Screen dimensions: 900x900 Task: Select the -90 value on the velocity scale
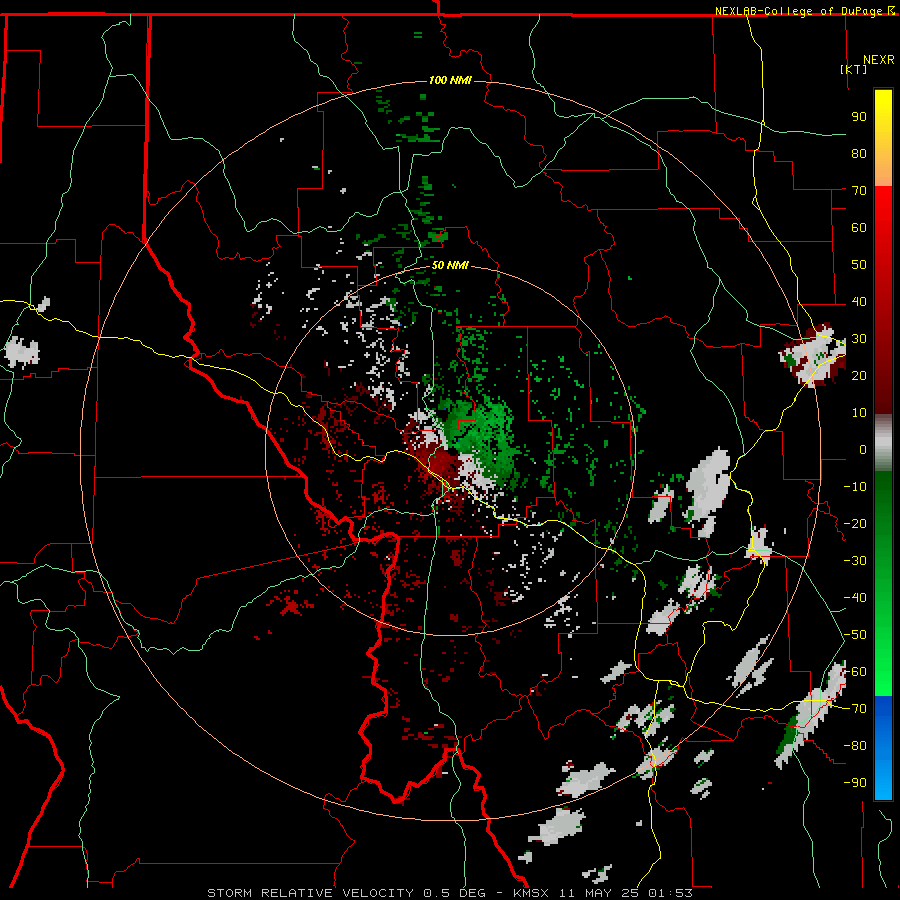pyautogui.click(x=855, y=783)
